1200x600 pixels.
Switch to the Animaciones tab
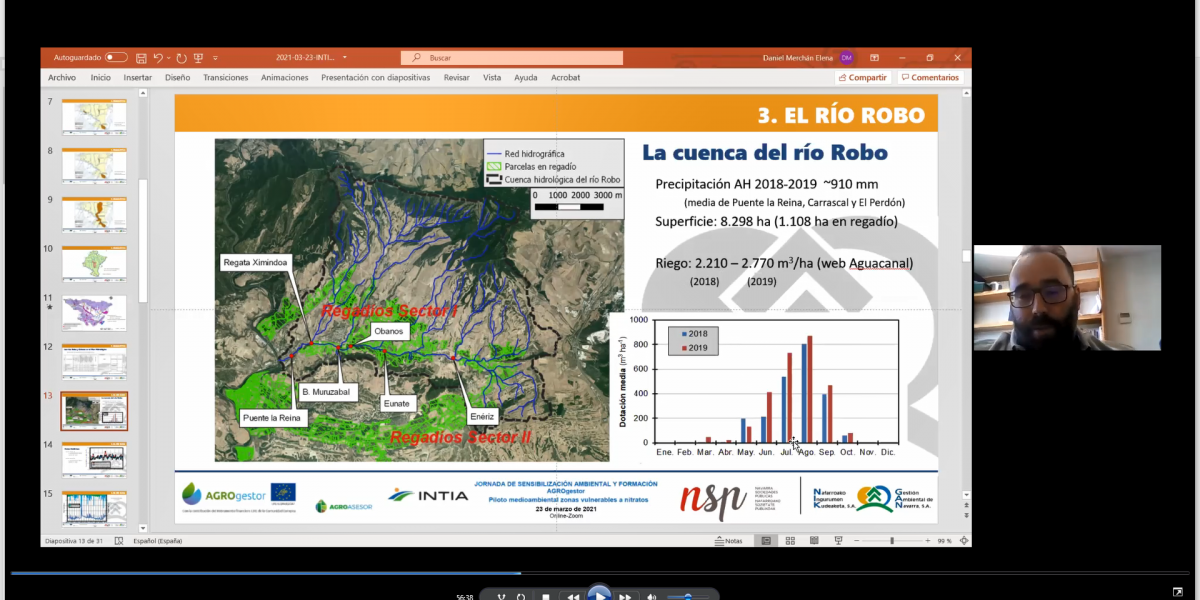285,77
